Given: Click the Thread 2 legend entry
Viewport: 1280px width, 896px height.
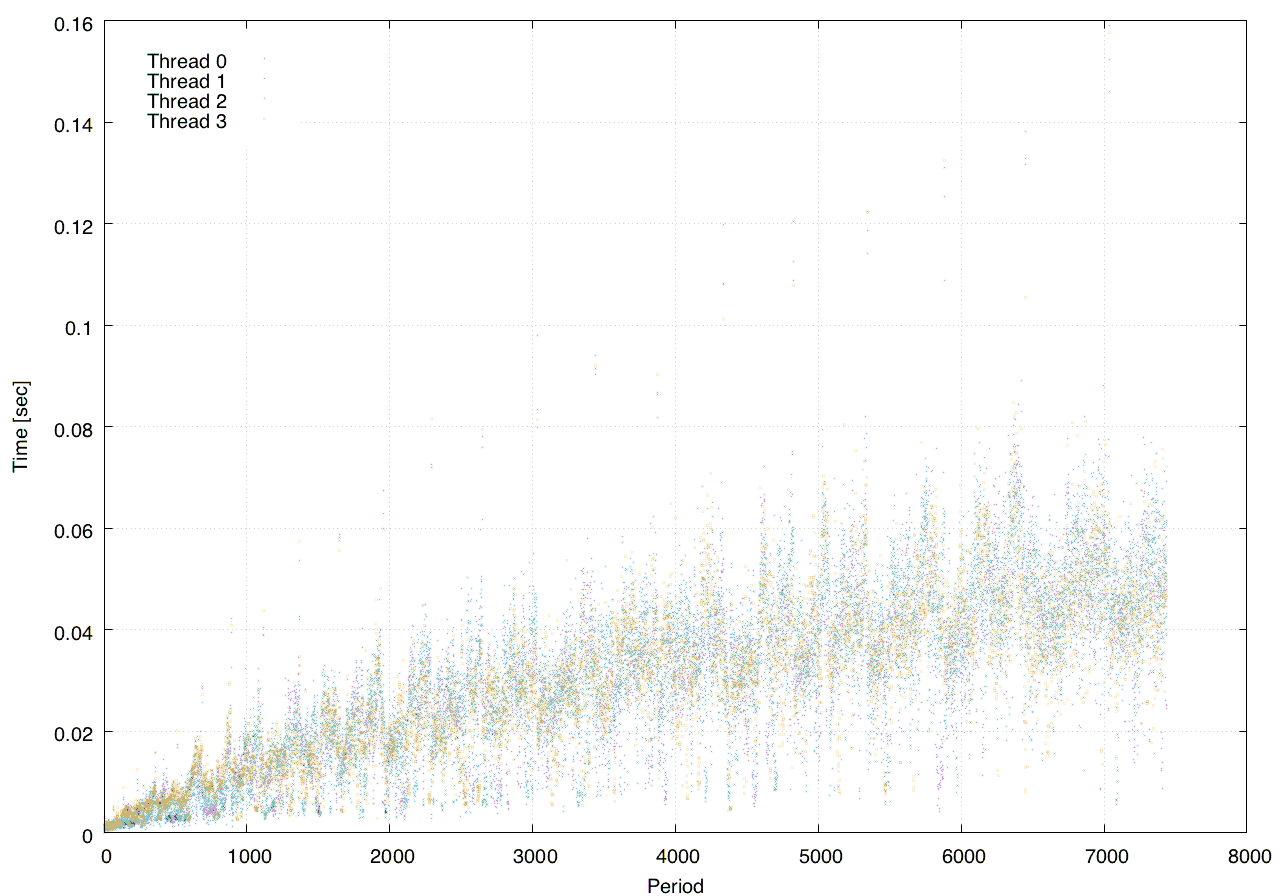Looking at the screenshot, I should tap(187, 102).
